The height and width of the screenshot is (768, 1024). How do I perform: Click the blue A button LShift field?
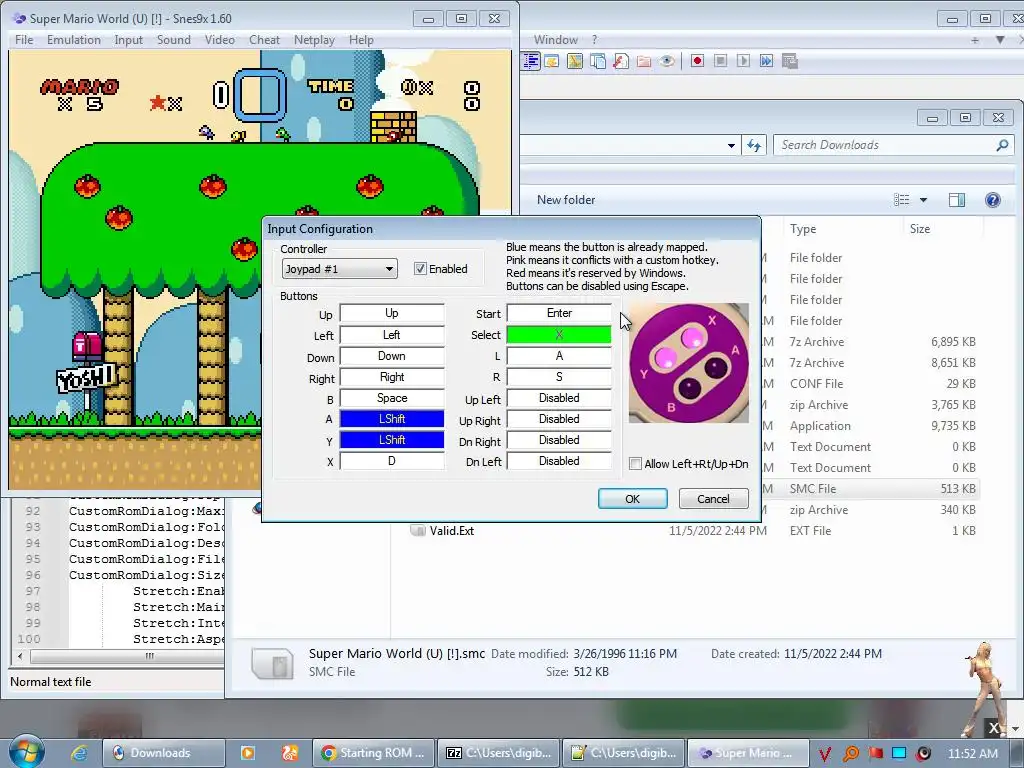[x=392, y=419]
